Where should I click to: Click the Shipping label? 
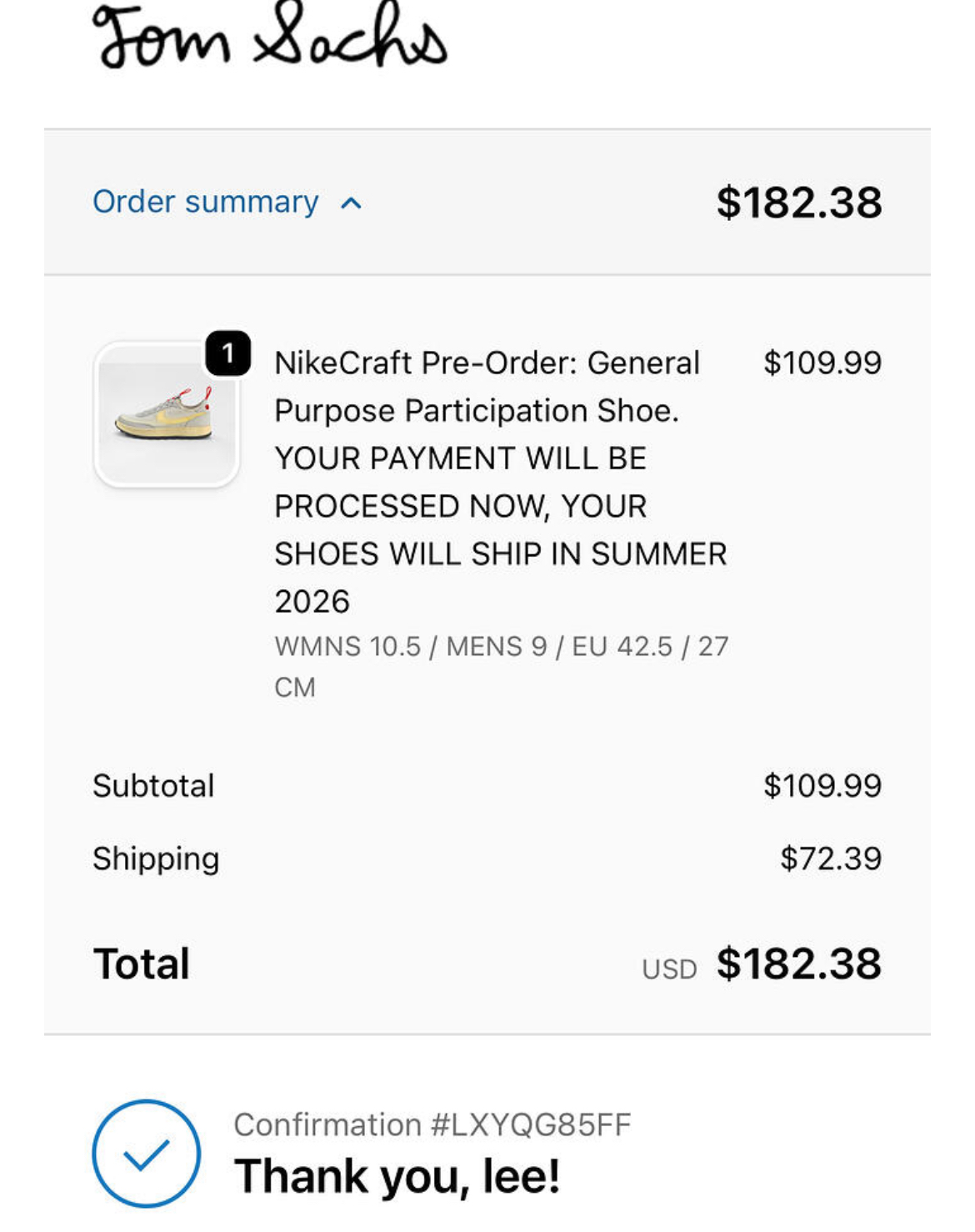click(x=156, y=859)
